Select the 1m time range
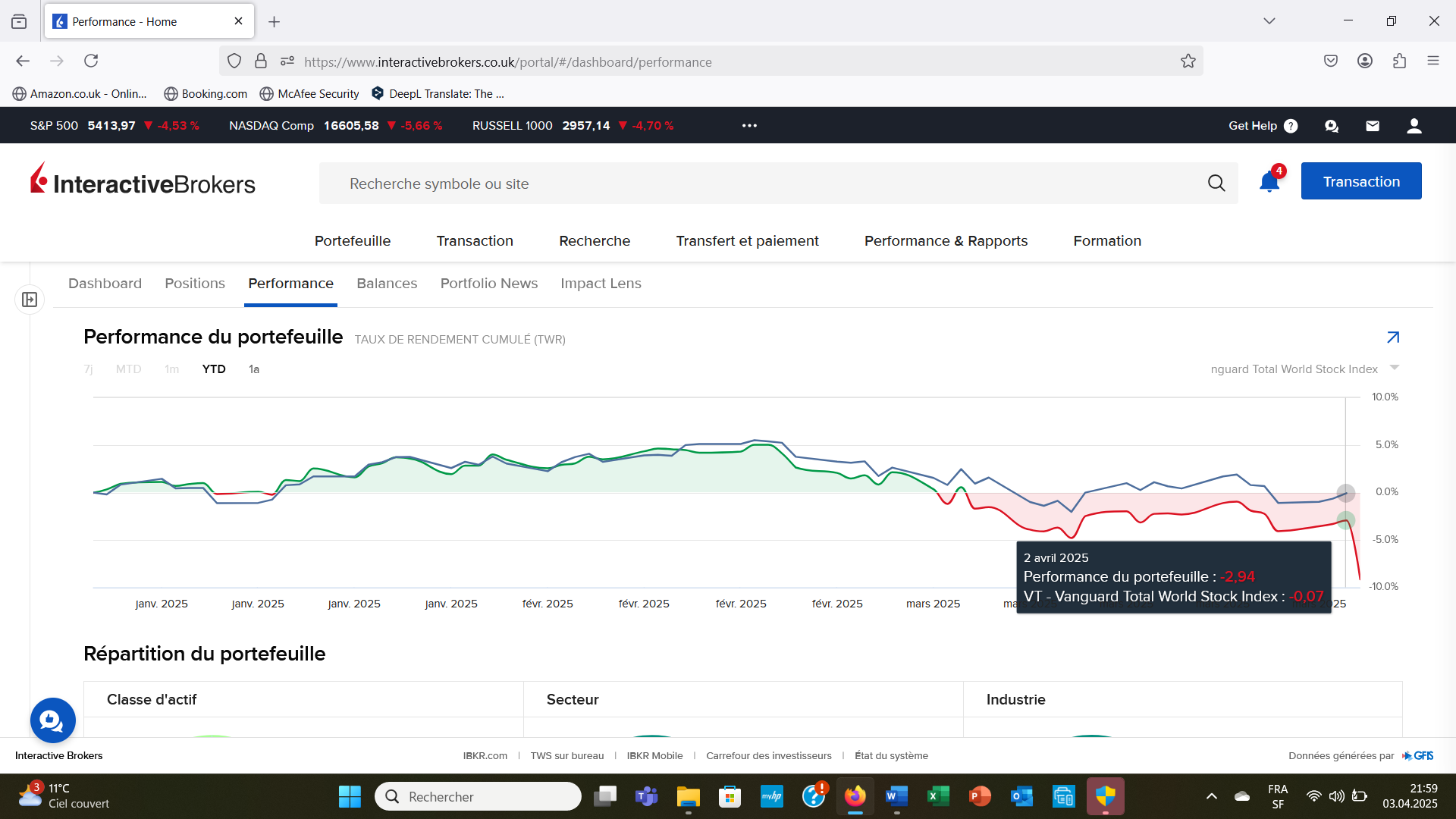 (171, 369)
